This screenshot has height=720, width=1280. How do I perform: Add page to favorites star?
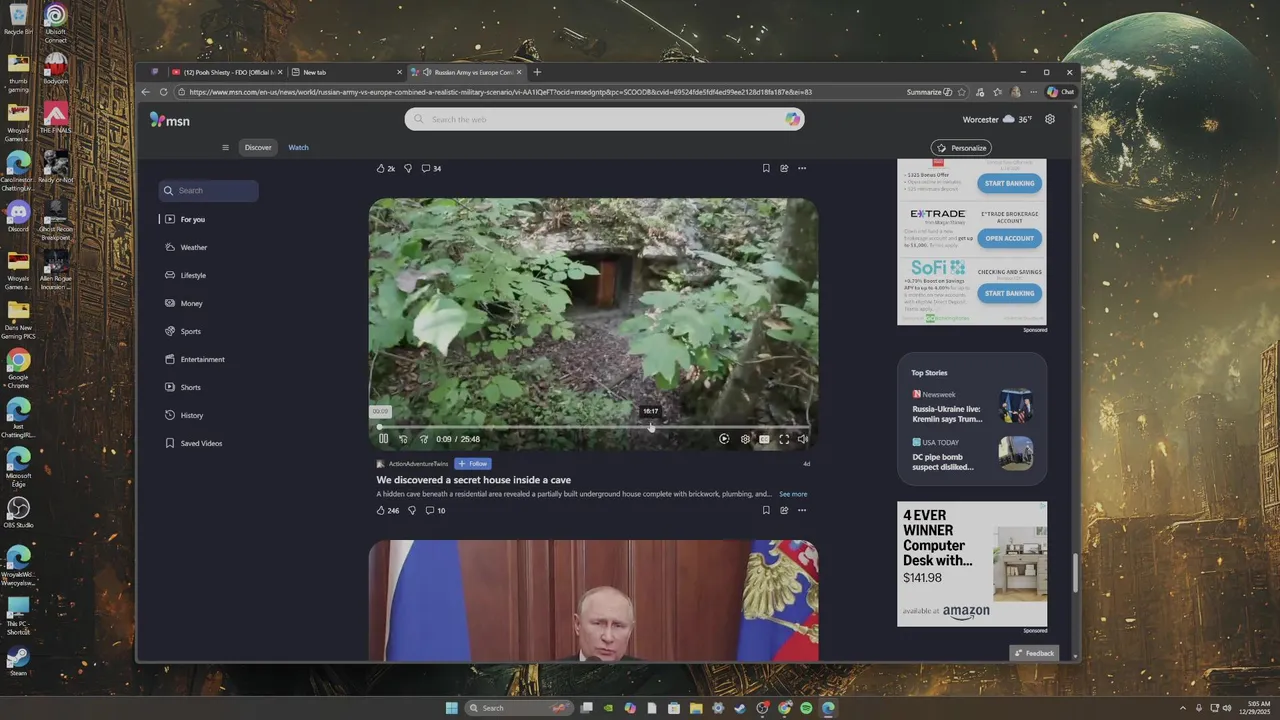pyautogui.click(x=962, y=92)
